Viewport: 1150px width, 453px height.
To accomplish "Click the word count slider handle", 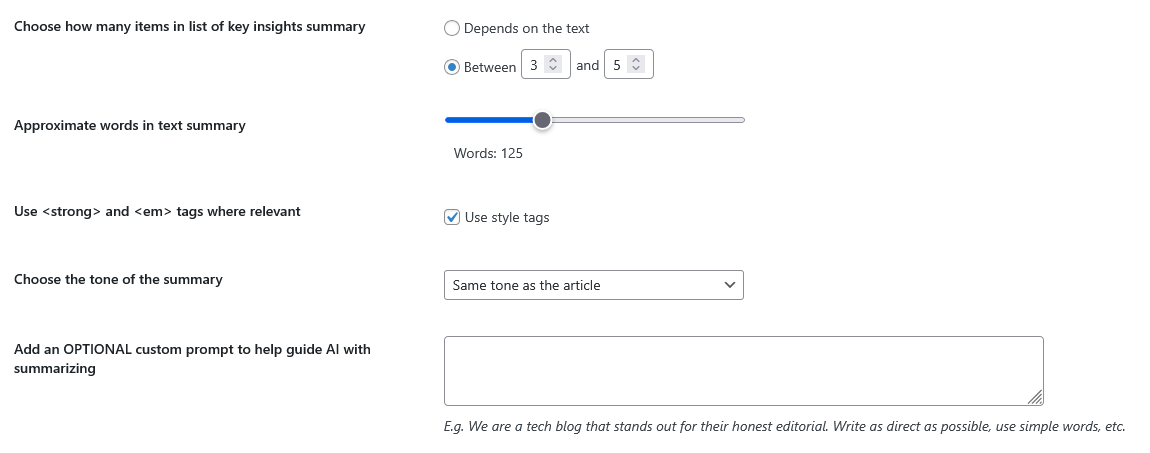I will coord(542,120).
